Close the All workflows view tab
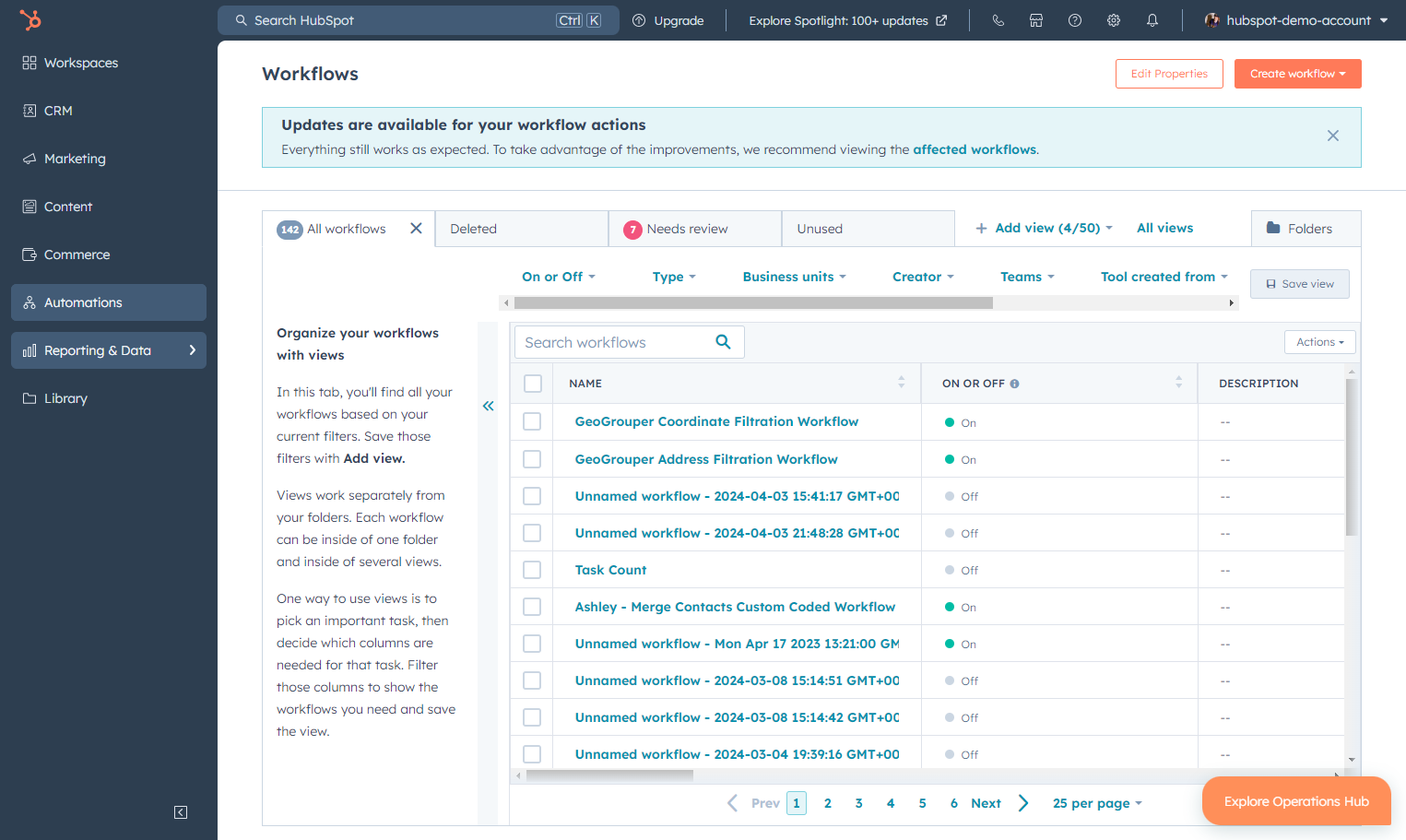 tap(416, 229)
